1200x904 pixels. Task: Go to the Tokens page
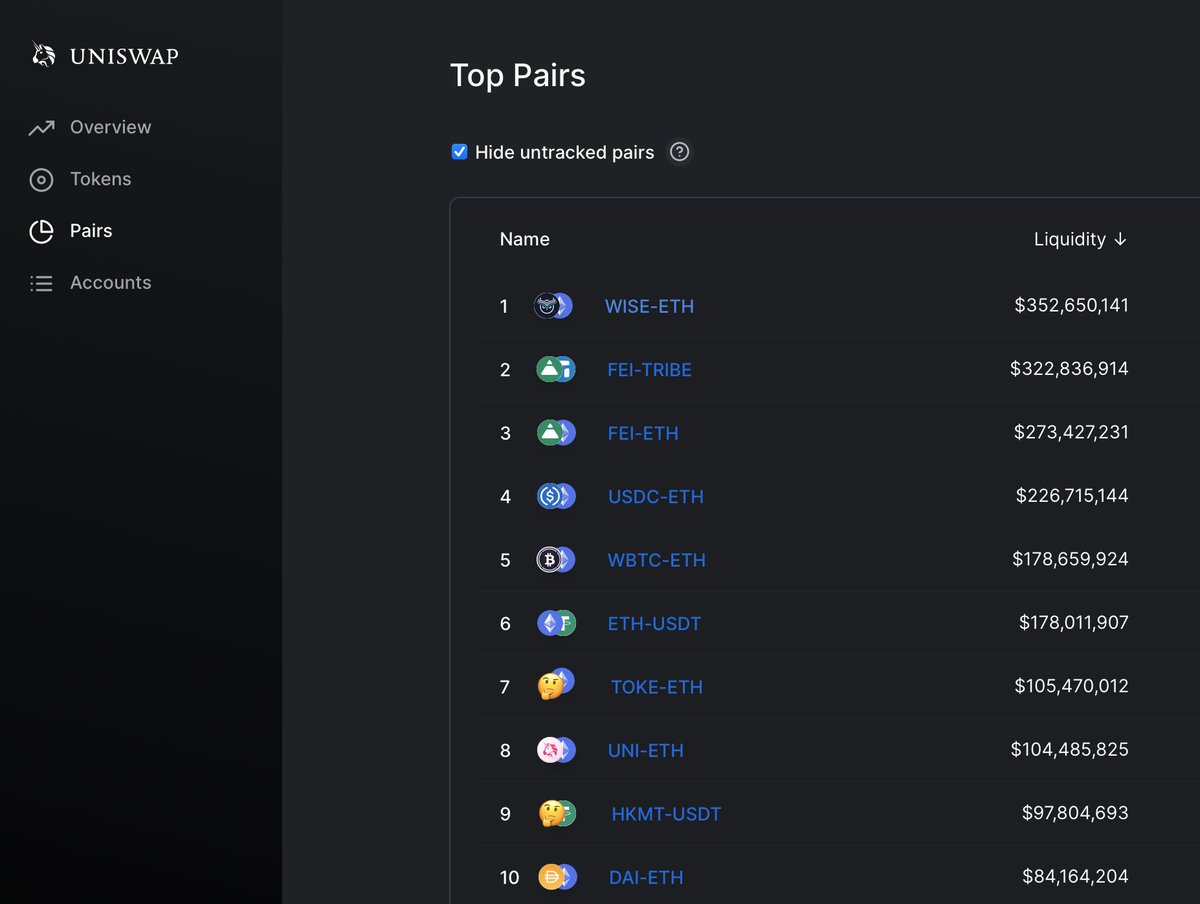tap(100, 179)
